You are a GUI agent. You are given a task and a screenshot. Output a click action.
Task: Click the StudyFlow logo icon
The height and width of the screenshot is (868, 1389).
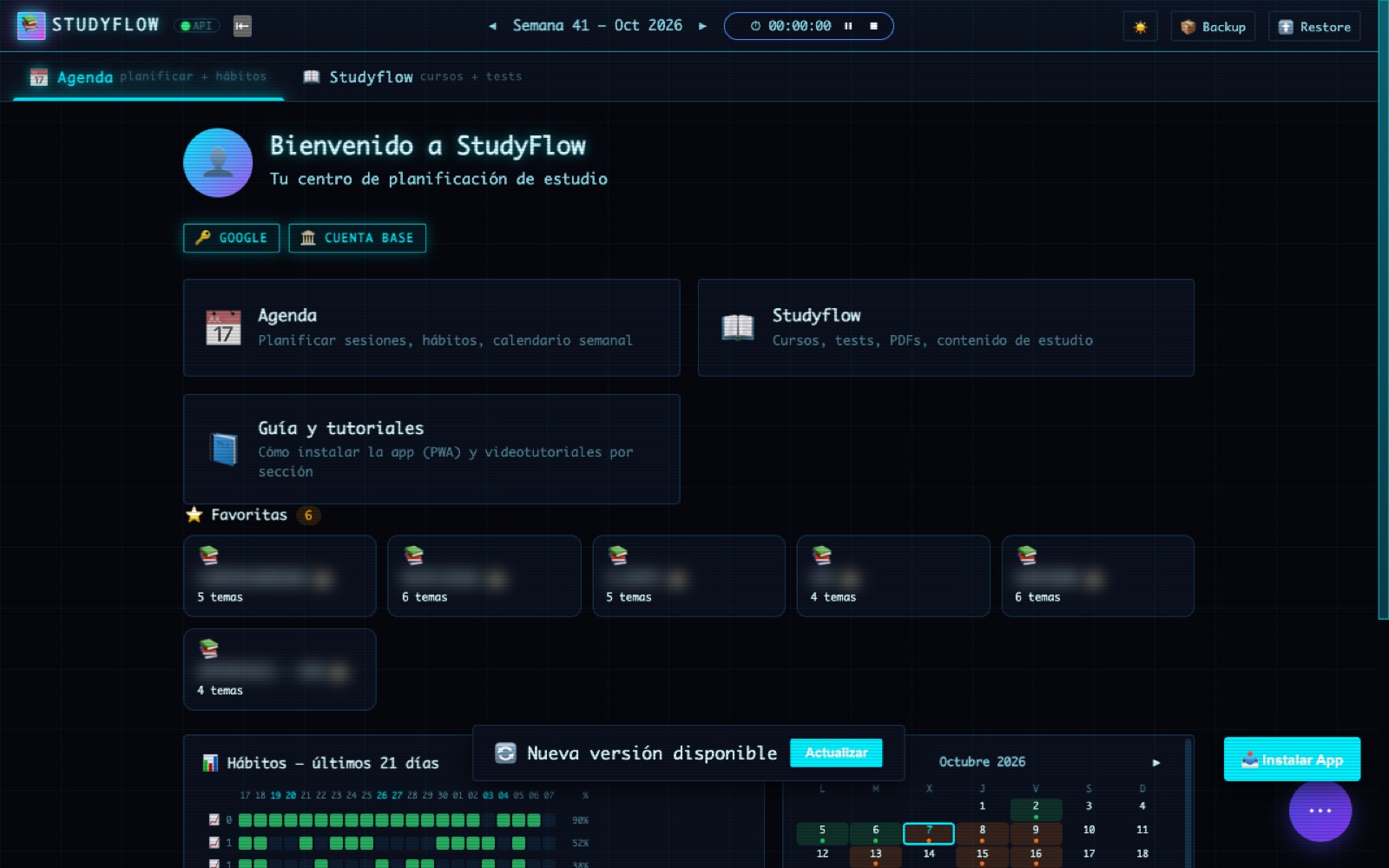[x=31, y=26]
